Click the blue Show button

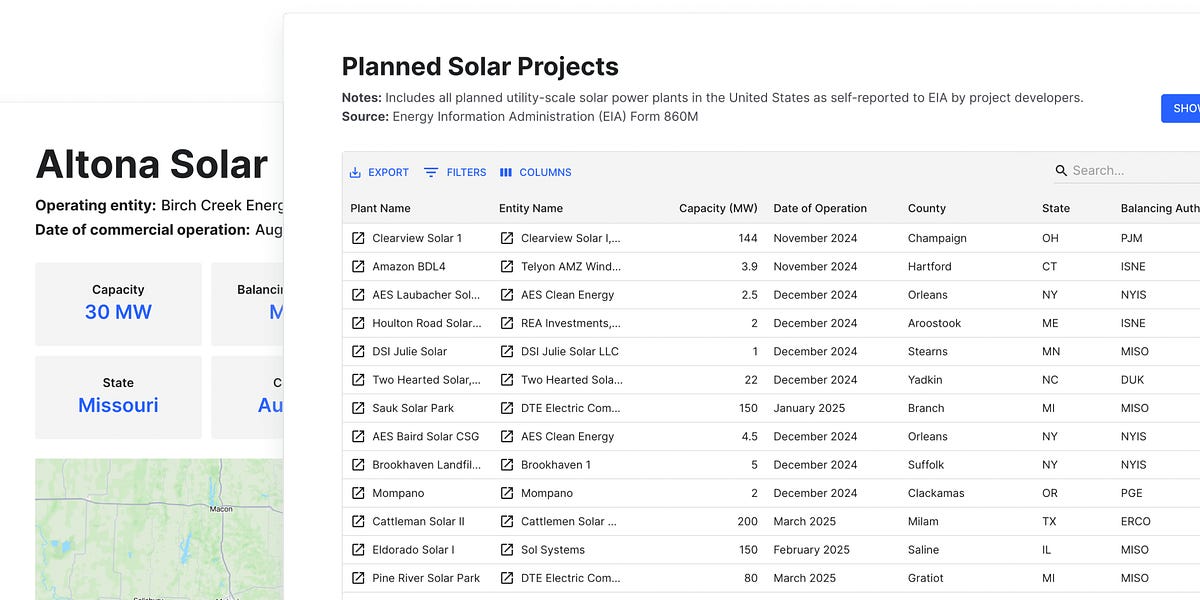tap(1181, 108)
